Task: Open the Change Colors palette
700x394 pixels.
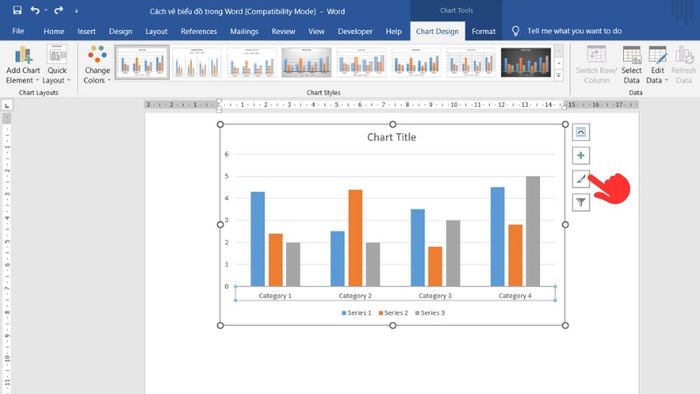Action: [x=97, y=66]
